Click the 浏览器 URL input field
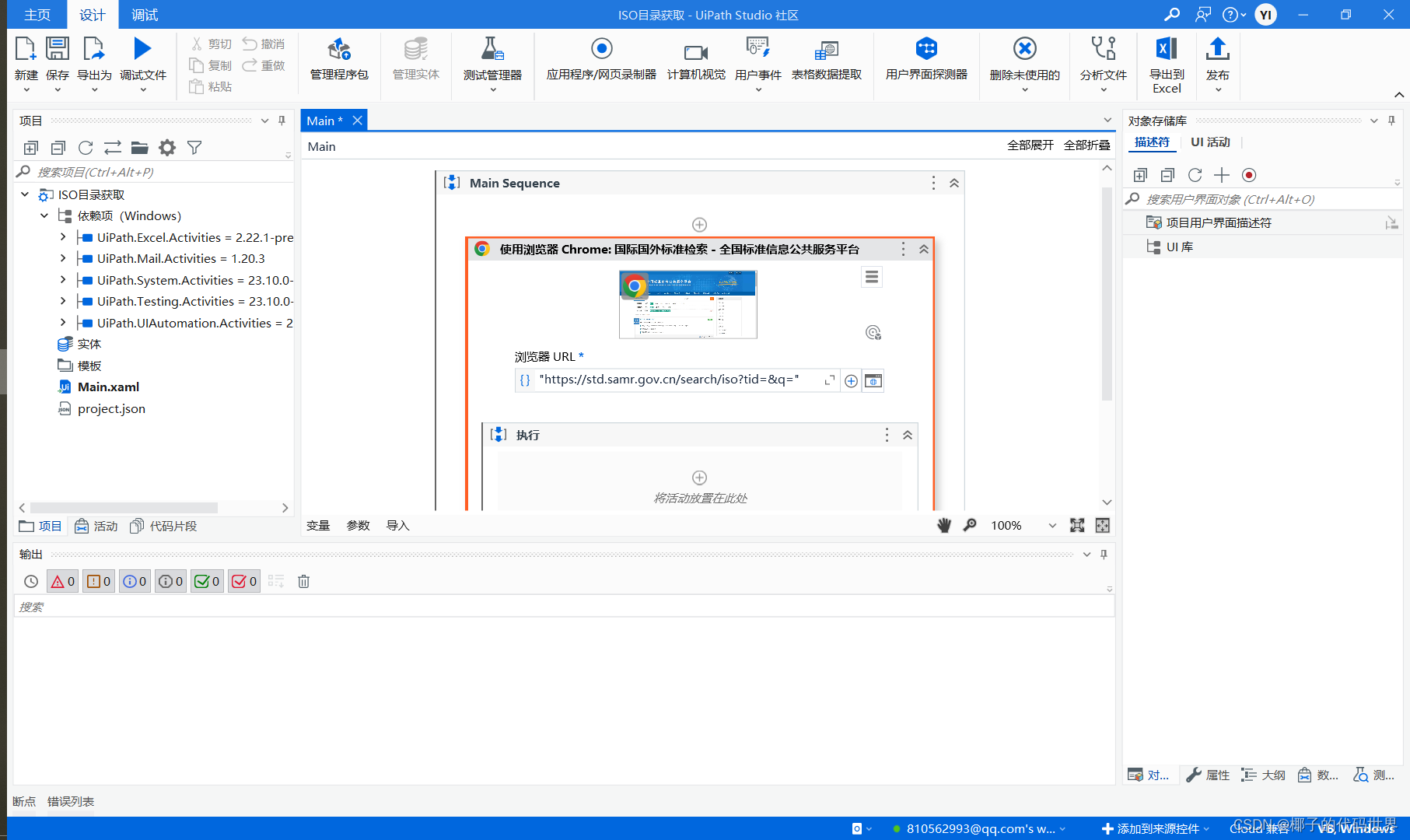1410x840 pixels. coord(677,380)
